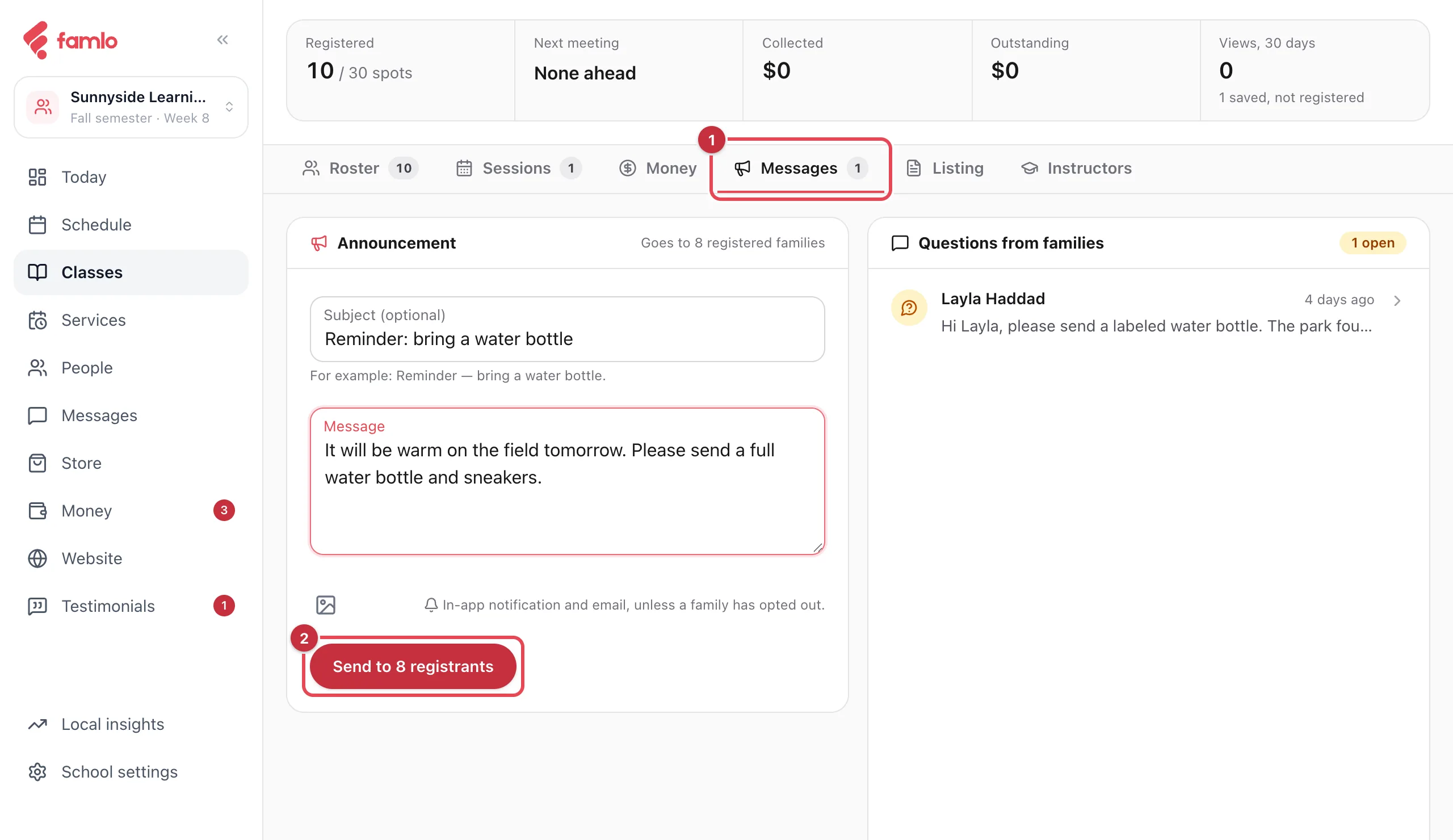Screen dimensions: 1453x840
Task: Click the Outstanding $0 stat
Action: pyautogui.click(x=1086, y=70)
